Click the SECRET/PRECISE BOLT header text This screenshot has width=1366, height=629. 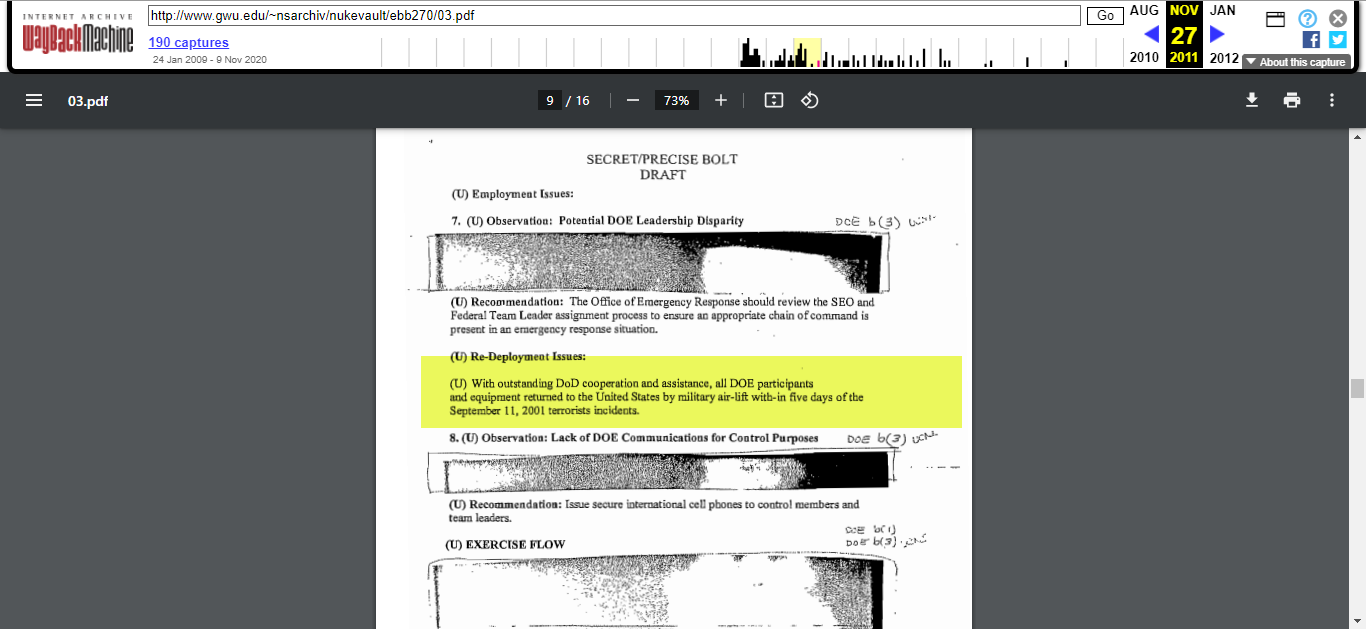click(662, 159)
